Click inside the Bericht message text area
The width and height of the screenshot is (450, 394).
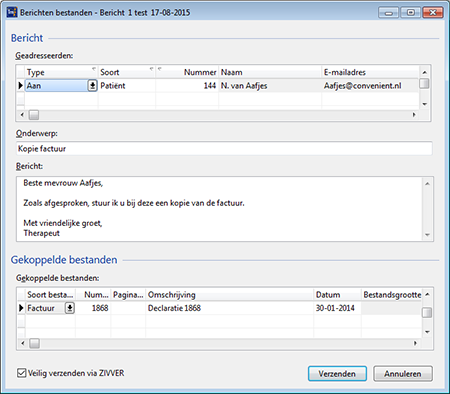coord(220,209)
